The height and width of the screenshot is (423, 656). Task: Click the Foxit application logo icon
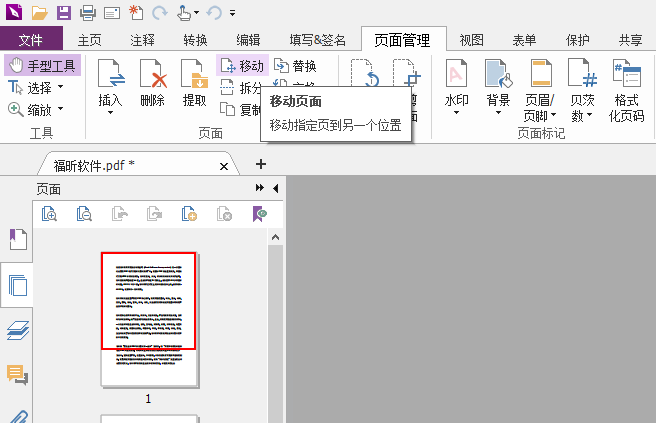click(x=14, y=13)
